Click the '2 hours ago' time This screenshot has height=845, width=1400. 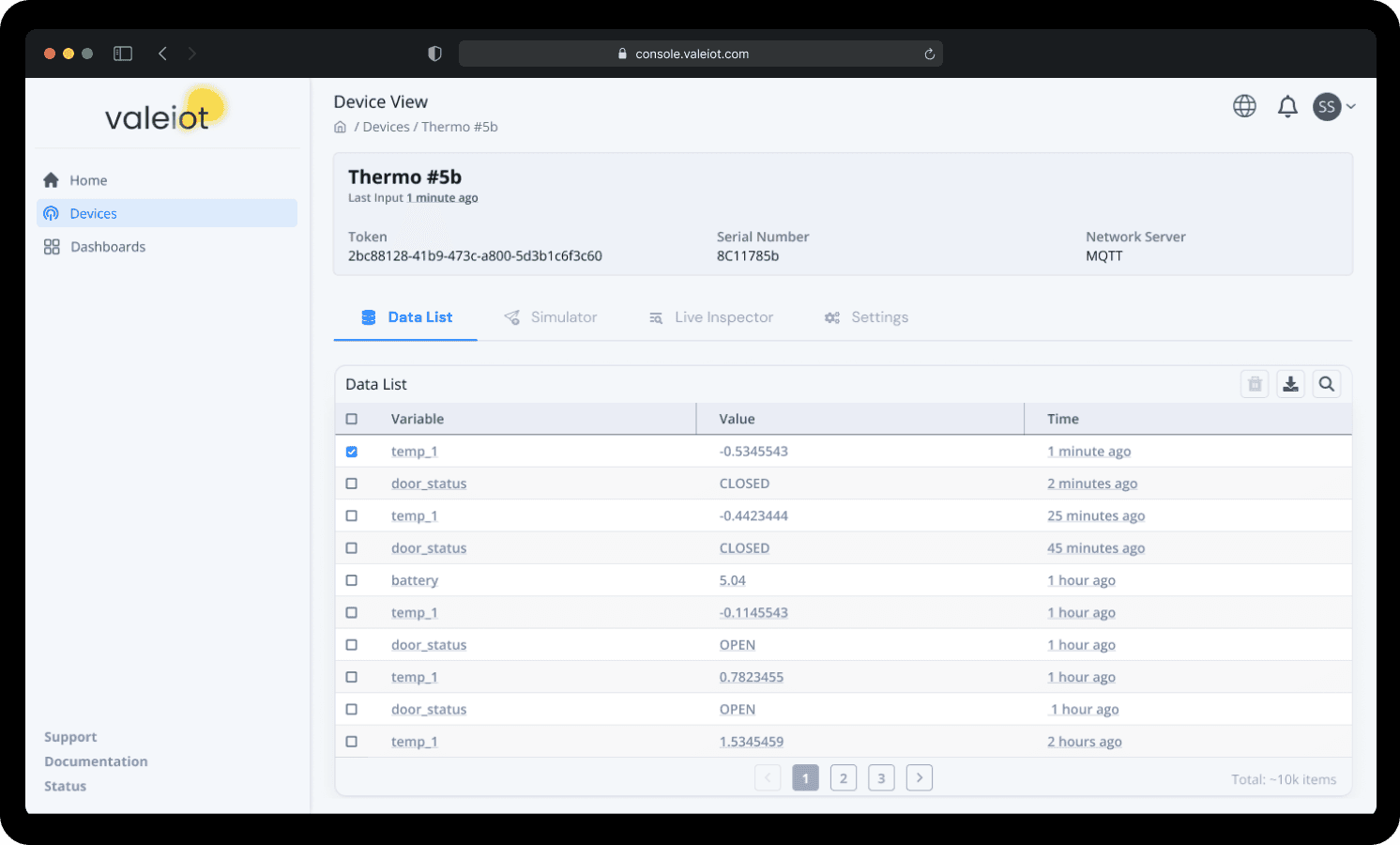(x=1085, y=742)
